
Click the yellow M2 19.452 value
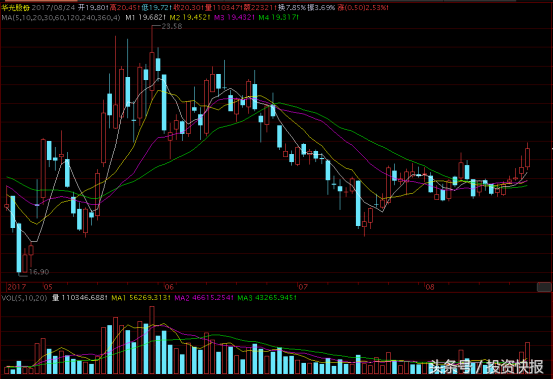pyautogui.click(x=190, y=17)
